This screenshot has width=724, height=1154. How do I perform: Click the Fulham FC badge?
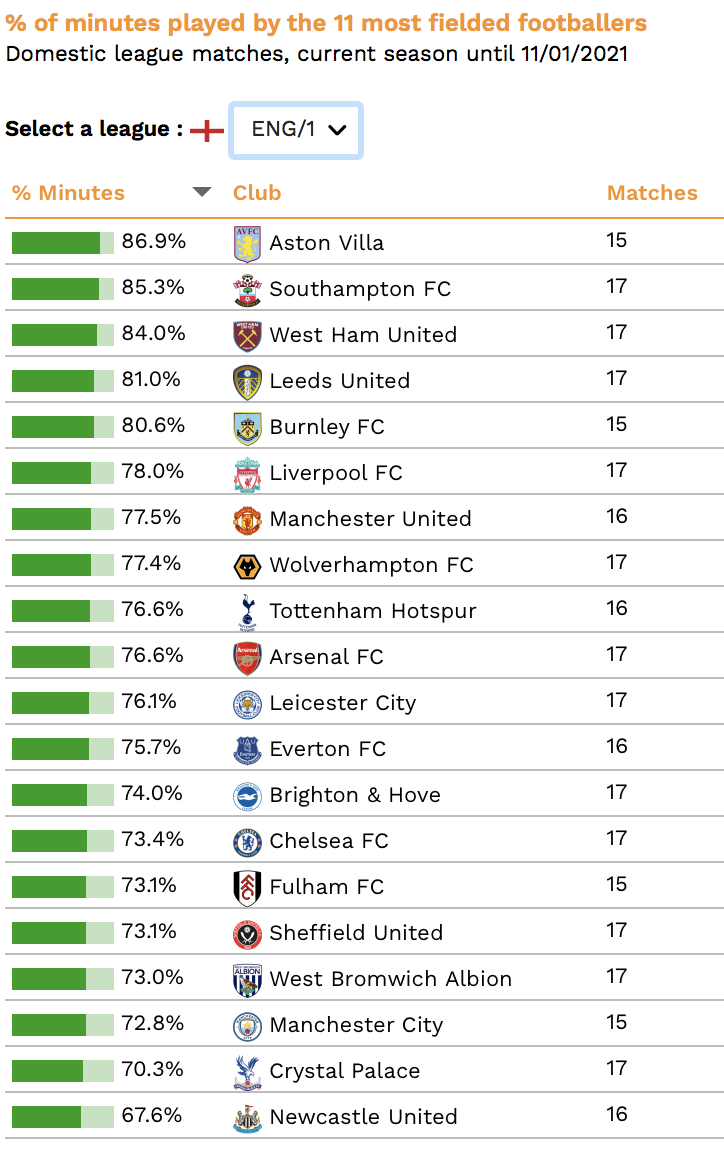pos(247,888)
